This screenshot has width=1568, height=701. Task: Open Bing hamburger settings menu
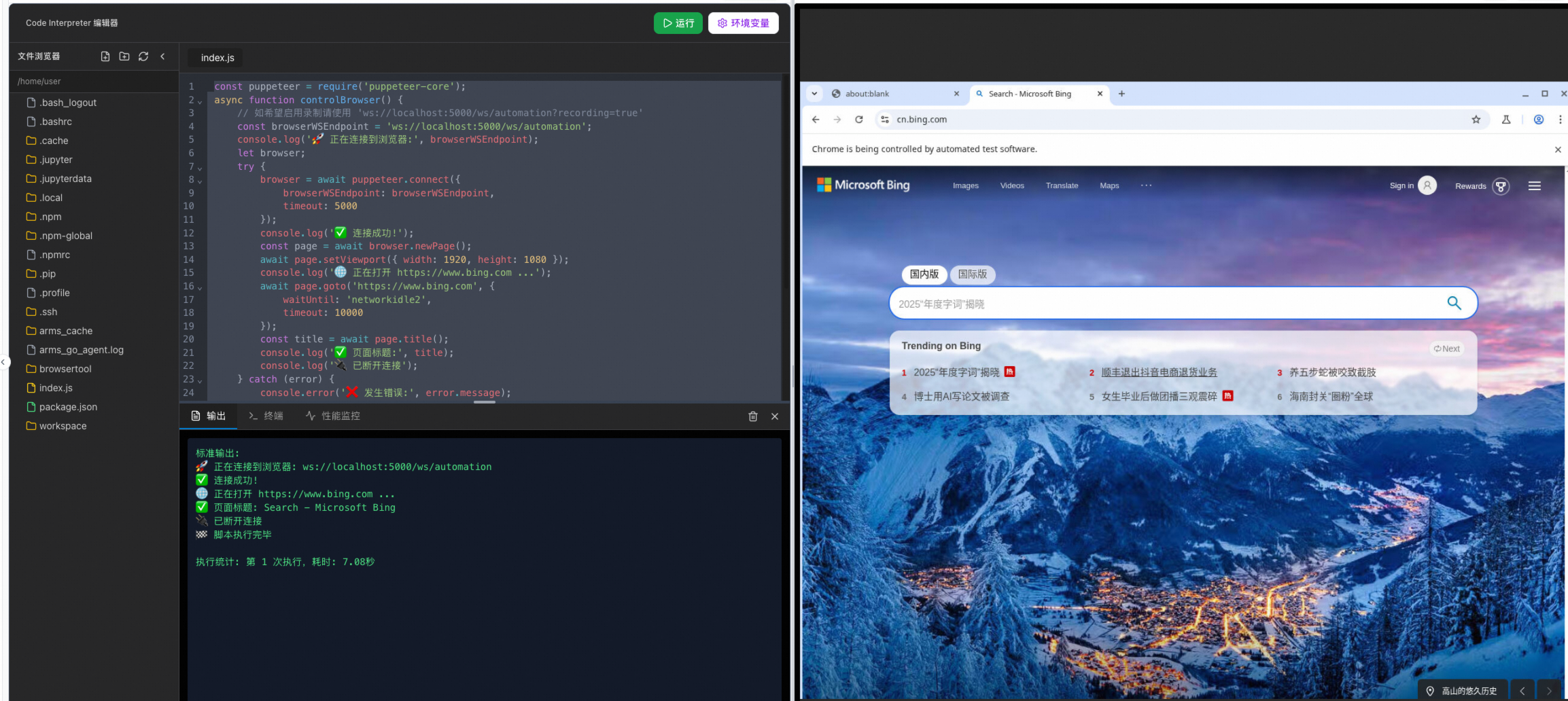tap(1535, 186)
